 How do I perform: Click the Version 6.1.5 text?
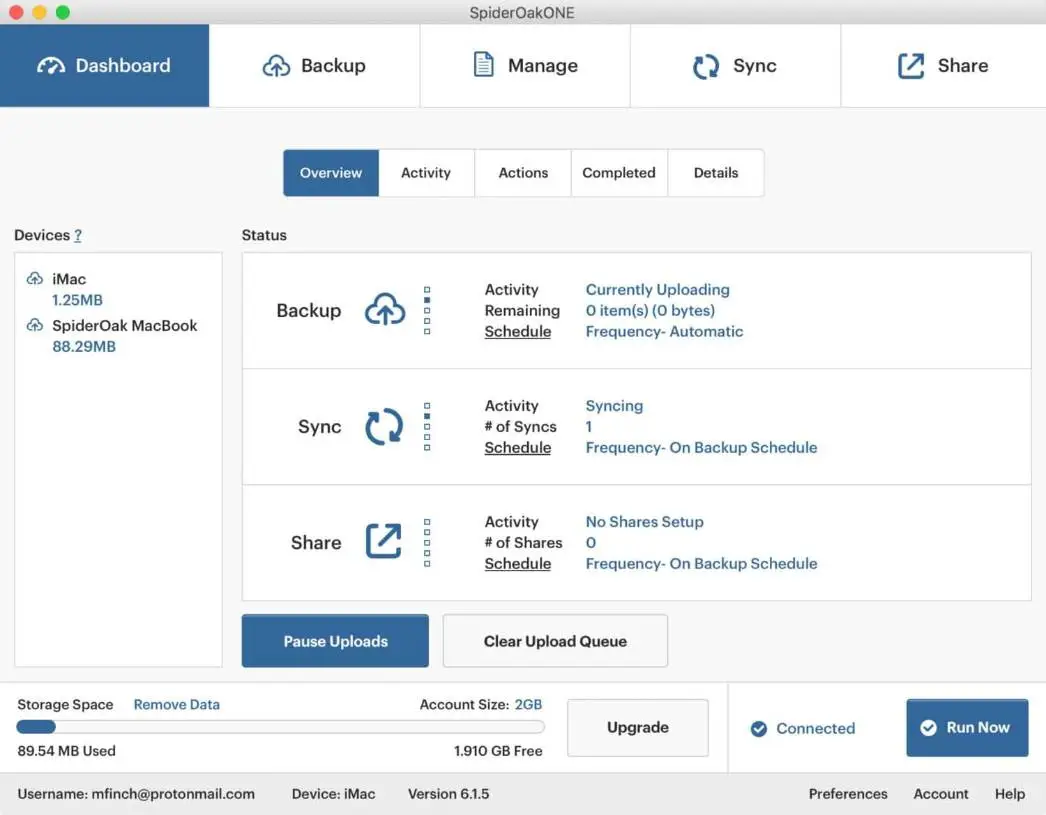(x=448, y=794)
